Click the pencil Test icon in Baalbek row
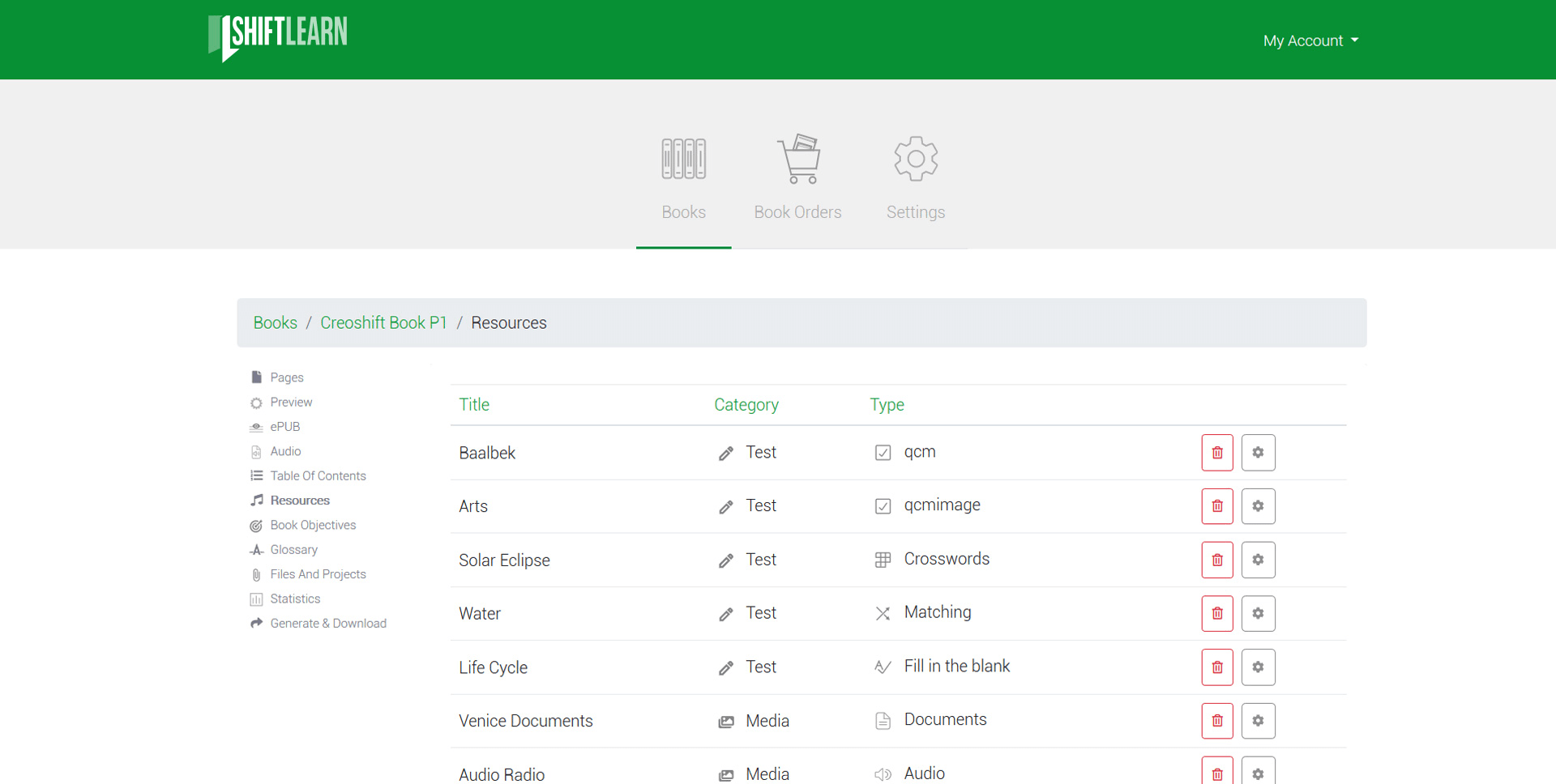 click(725, 454)
